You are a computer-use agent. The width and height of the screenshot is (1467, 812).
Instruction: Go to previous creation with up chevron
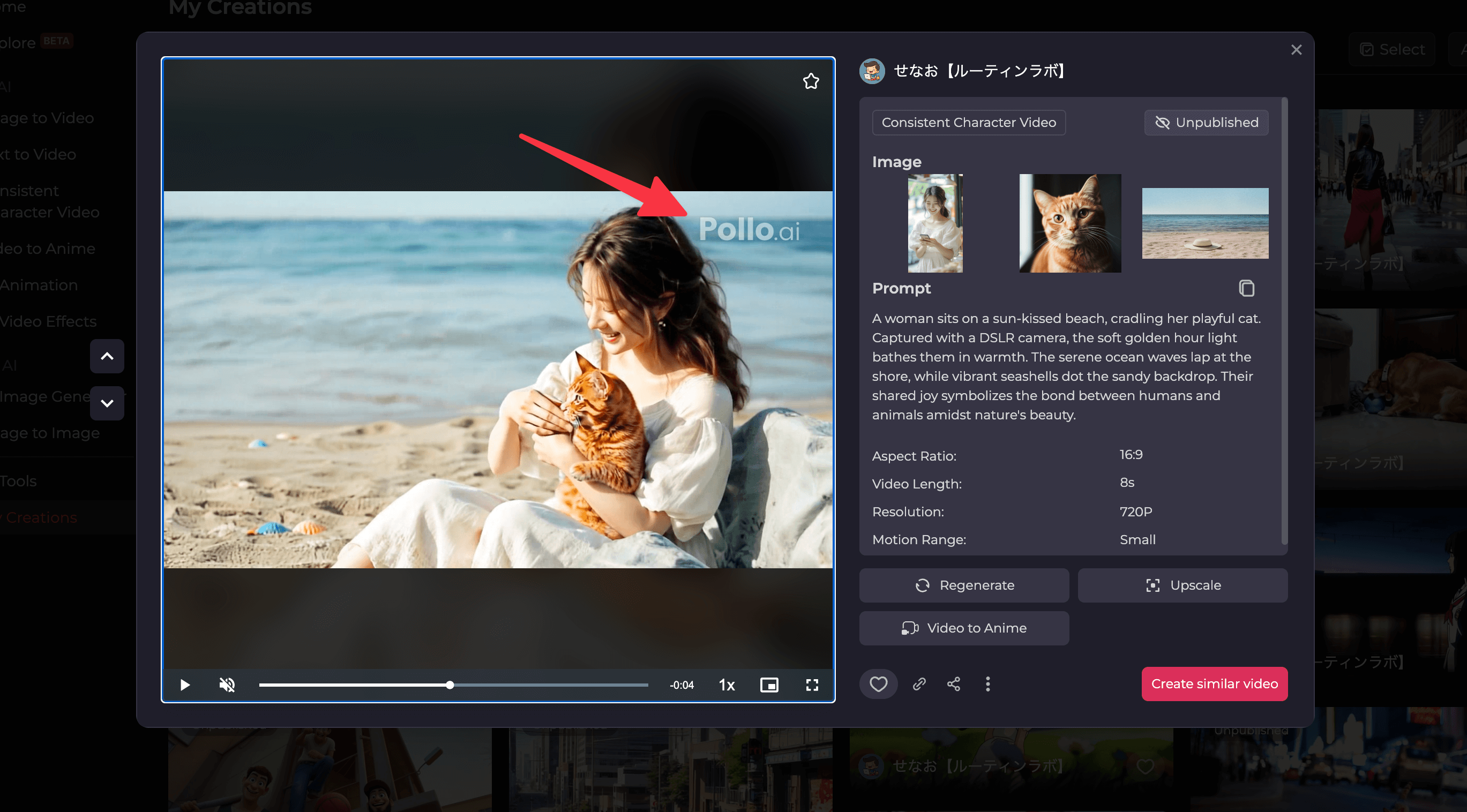click(x=107, y=357)
